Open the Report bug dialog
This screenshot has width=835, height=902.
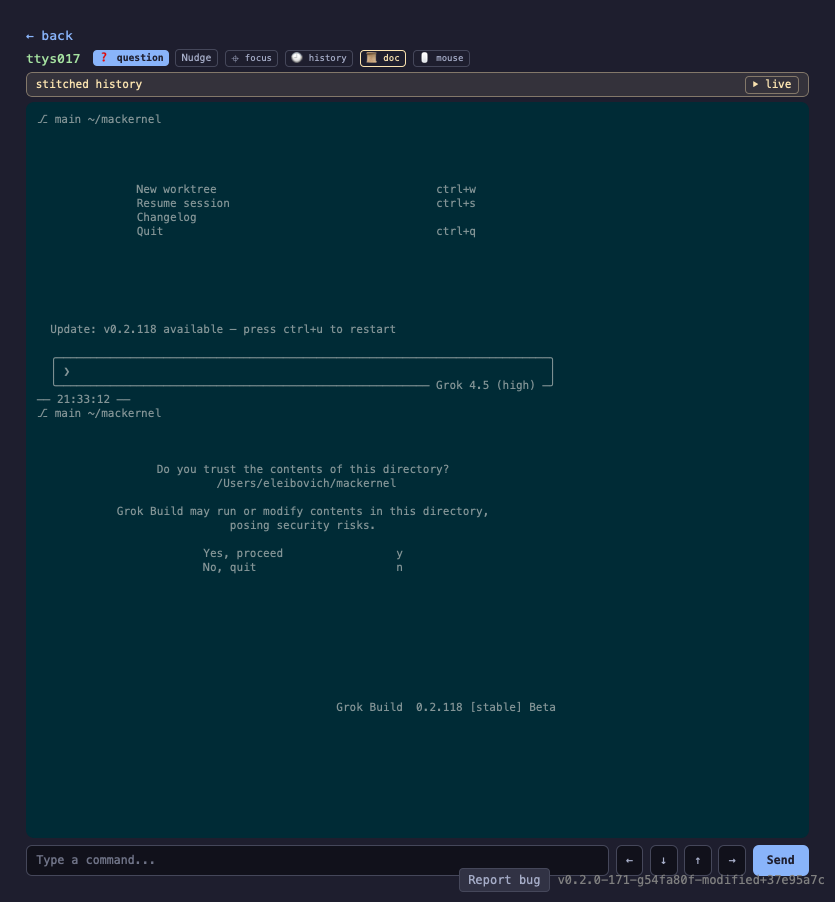(504, 880)
